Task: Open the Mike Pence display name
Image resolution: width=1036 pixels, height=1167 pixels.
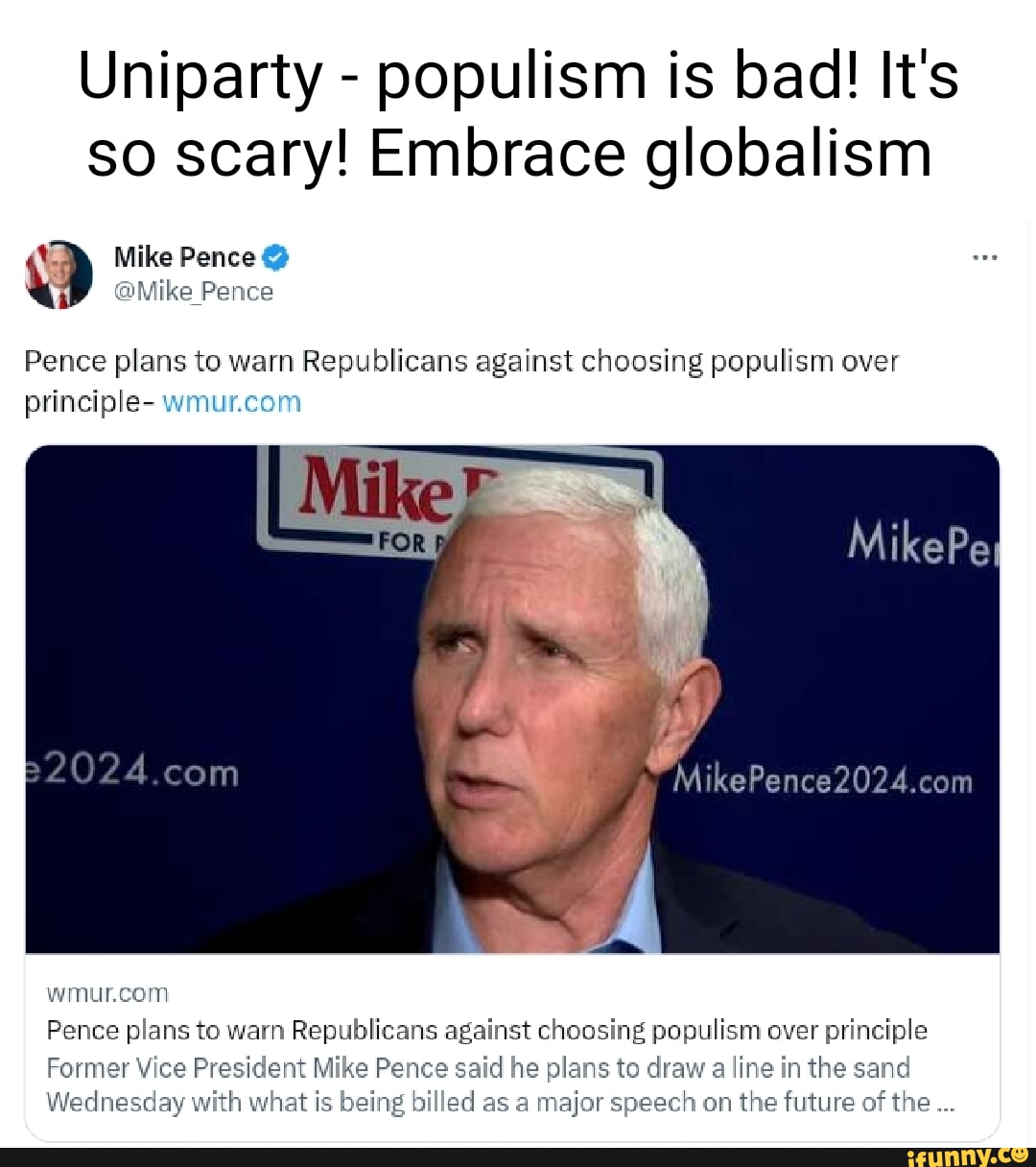Action: 184,257
